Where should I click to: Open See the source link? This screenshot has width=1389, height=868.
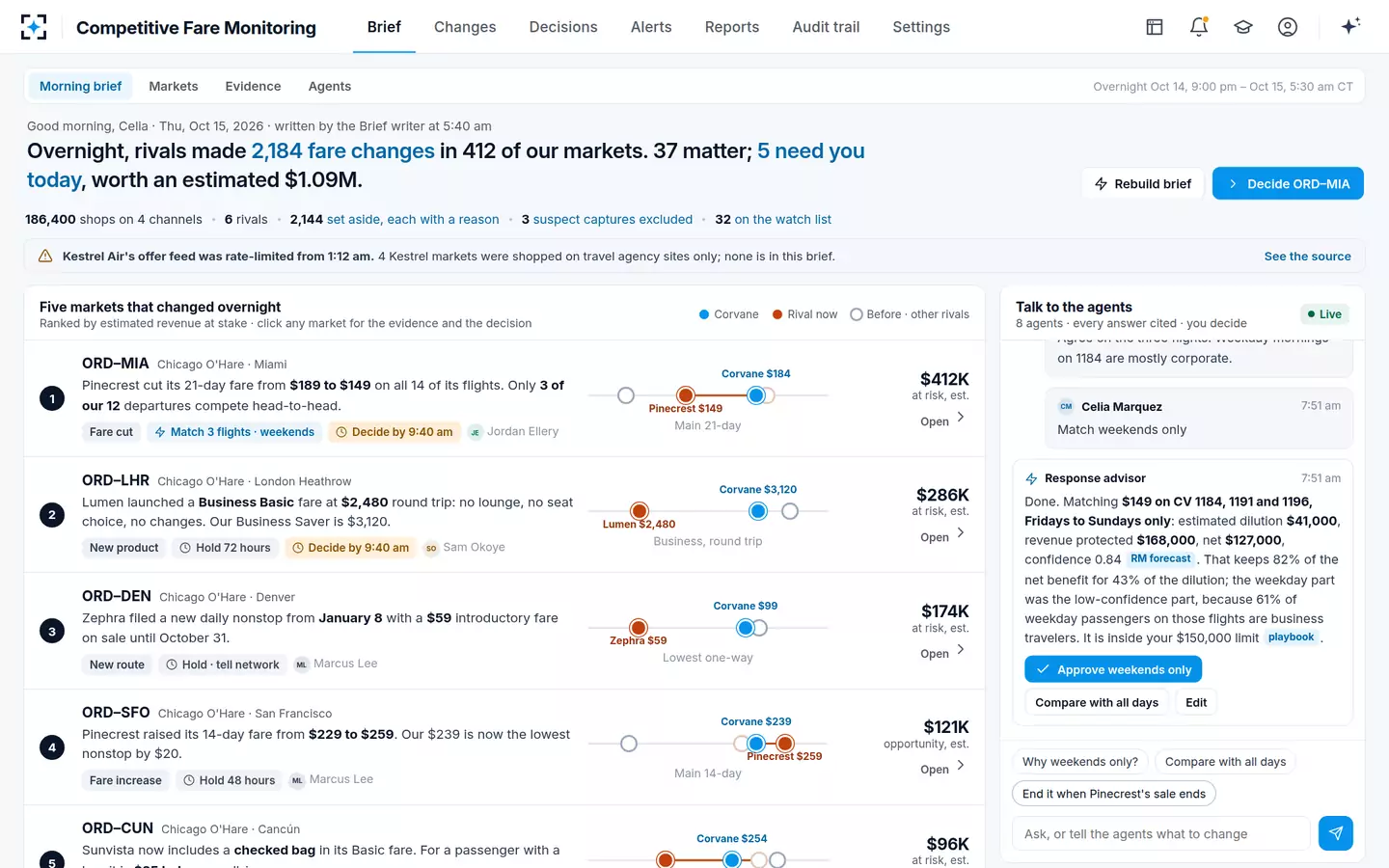click(1307, 257)
